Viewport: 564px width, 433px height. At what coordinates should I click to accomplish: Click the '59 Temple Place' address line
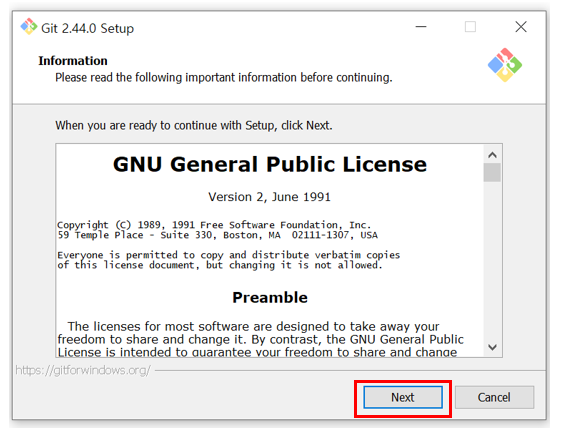[217, 235]
